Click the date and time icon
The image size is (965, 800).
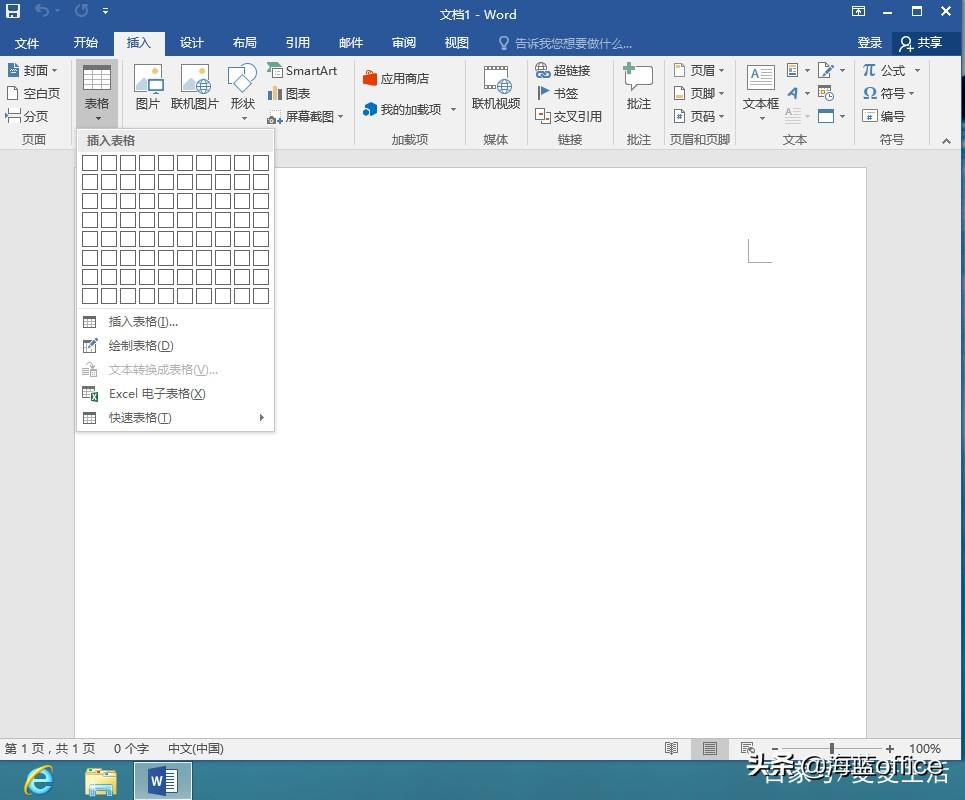click(x=826, y=93)
